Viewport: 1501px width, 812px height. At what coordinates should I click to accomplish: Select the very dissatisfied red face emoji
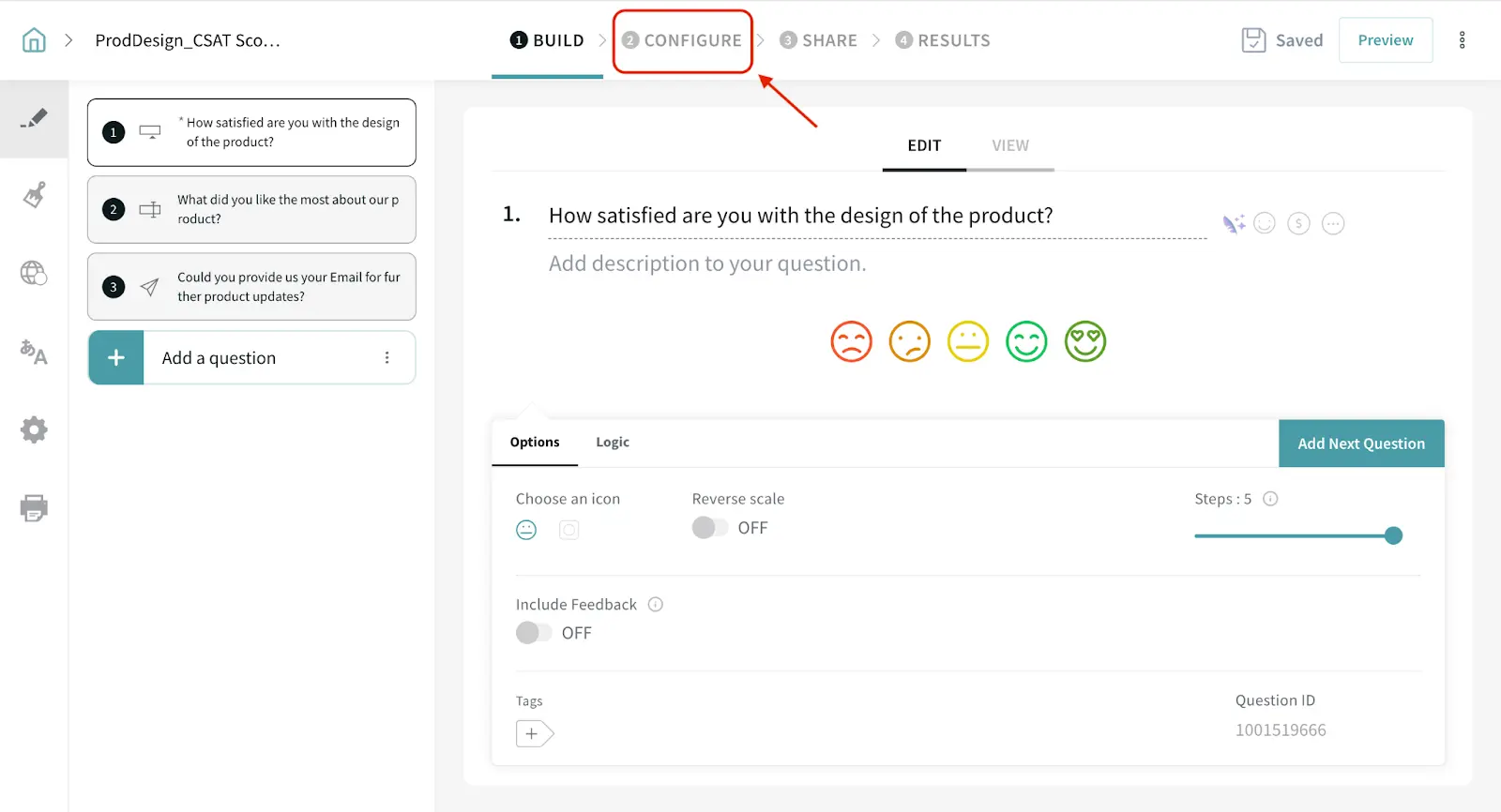[x=851, y=341]
